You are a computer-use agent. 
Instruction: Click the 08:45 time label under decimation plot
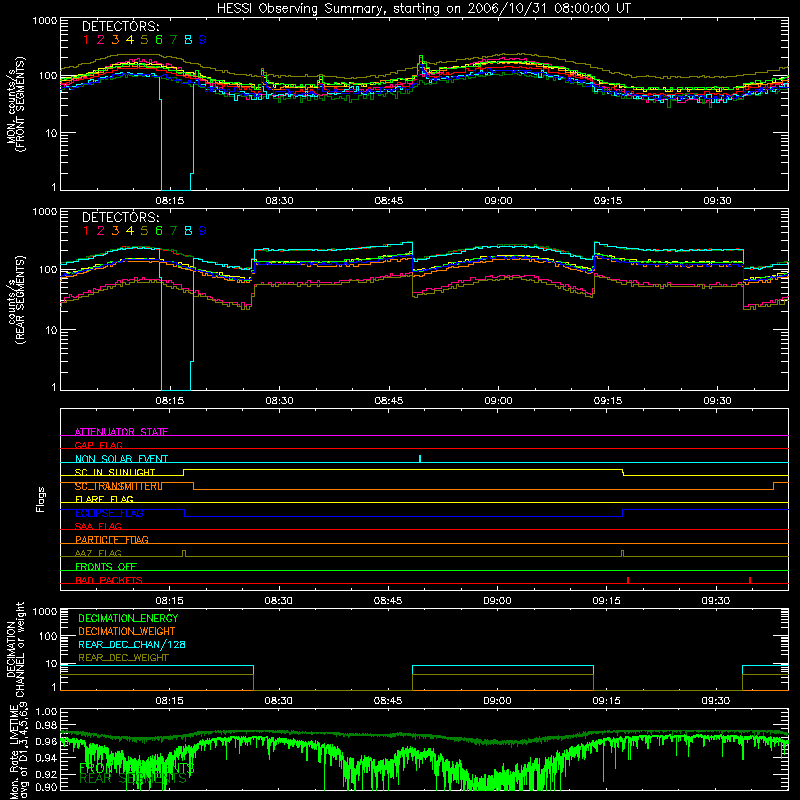click(388, 701)
